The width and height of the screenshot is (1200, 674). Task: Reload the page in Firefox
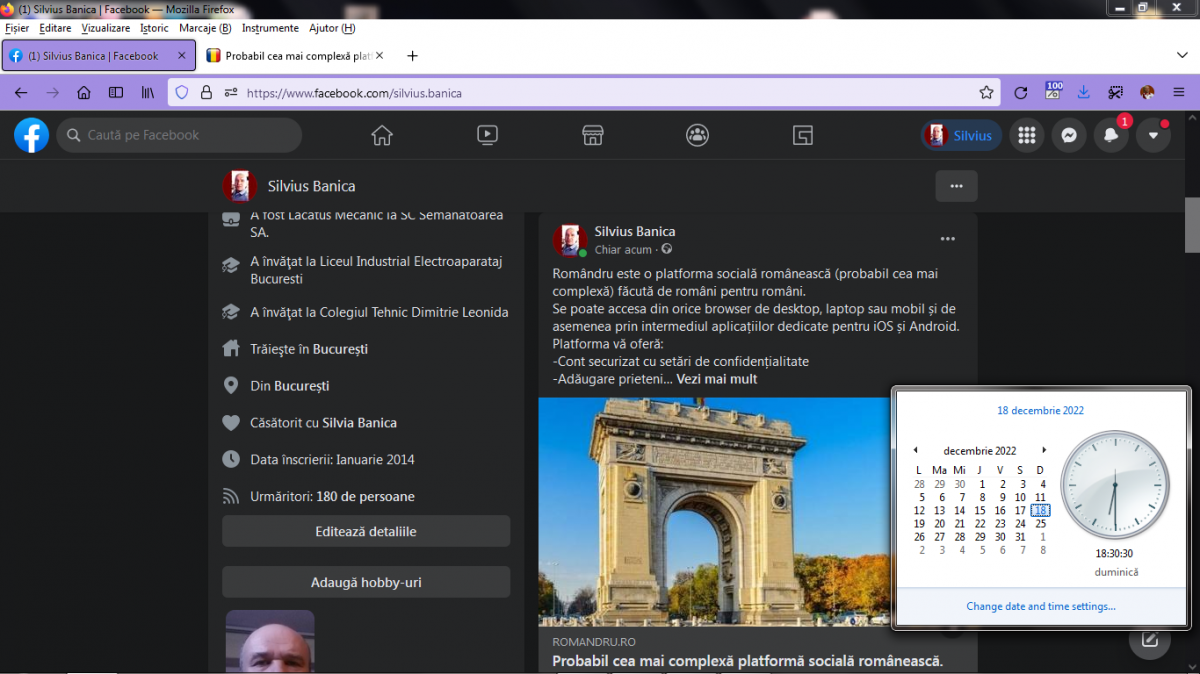point(1020,92)
